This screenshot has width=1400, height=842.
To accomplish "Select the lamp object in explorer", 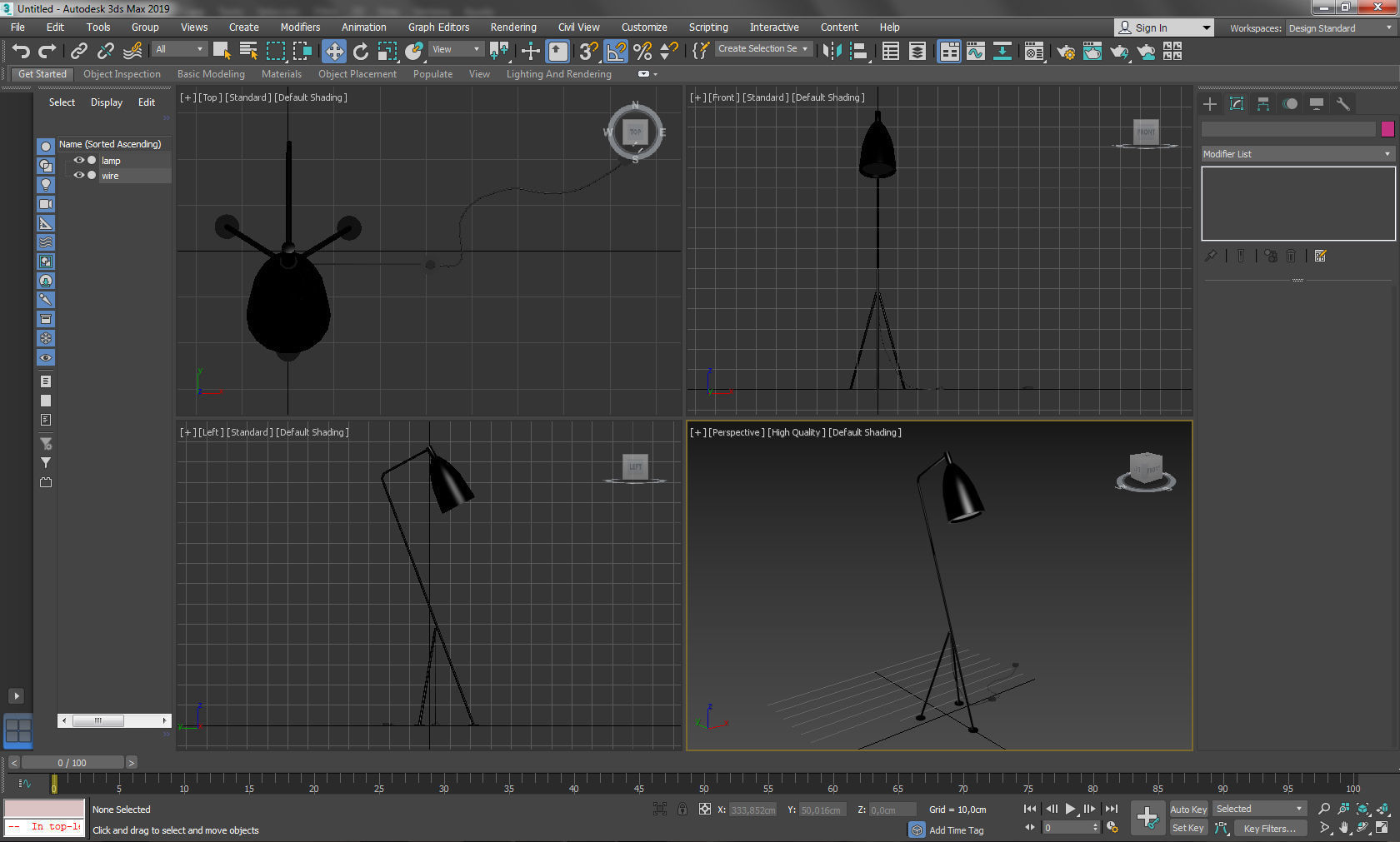I will click(111, 161).
